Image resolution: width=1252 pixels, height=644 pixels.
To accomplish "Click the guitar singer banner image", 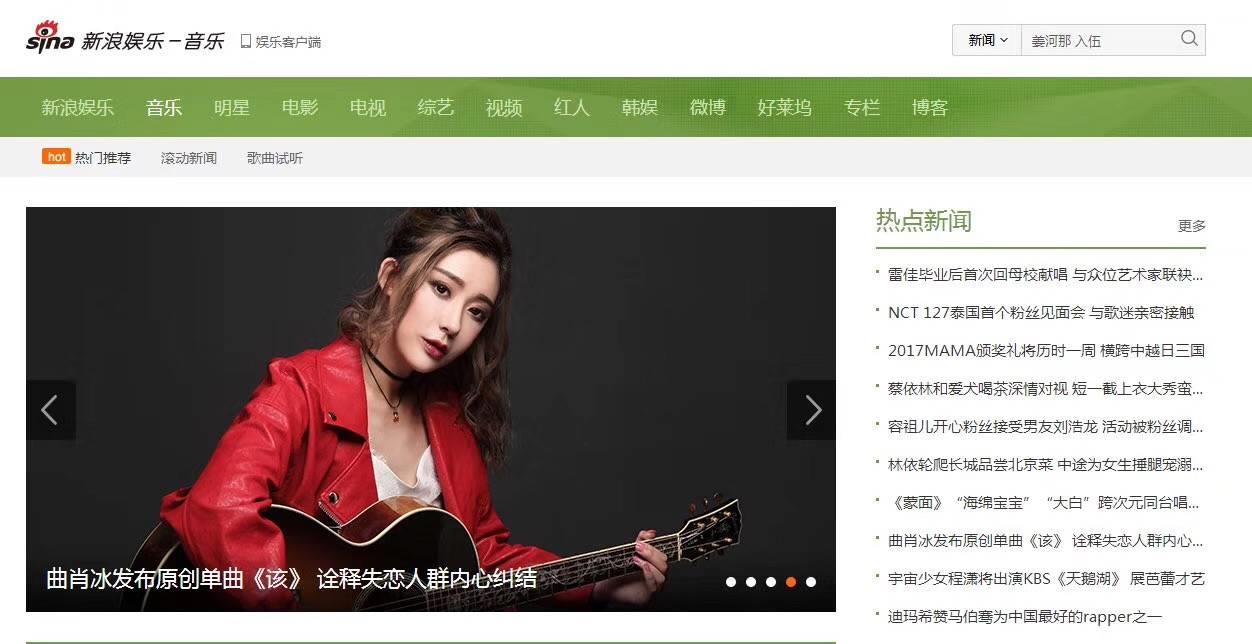I will [431, 409].
